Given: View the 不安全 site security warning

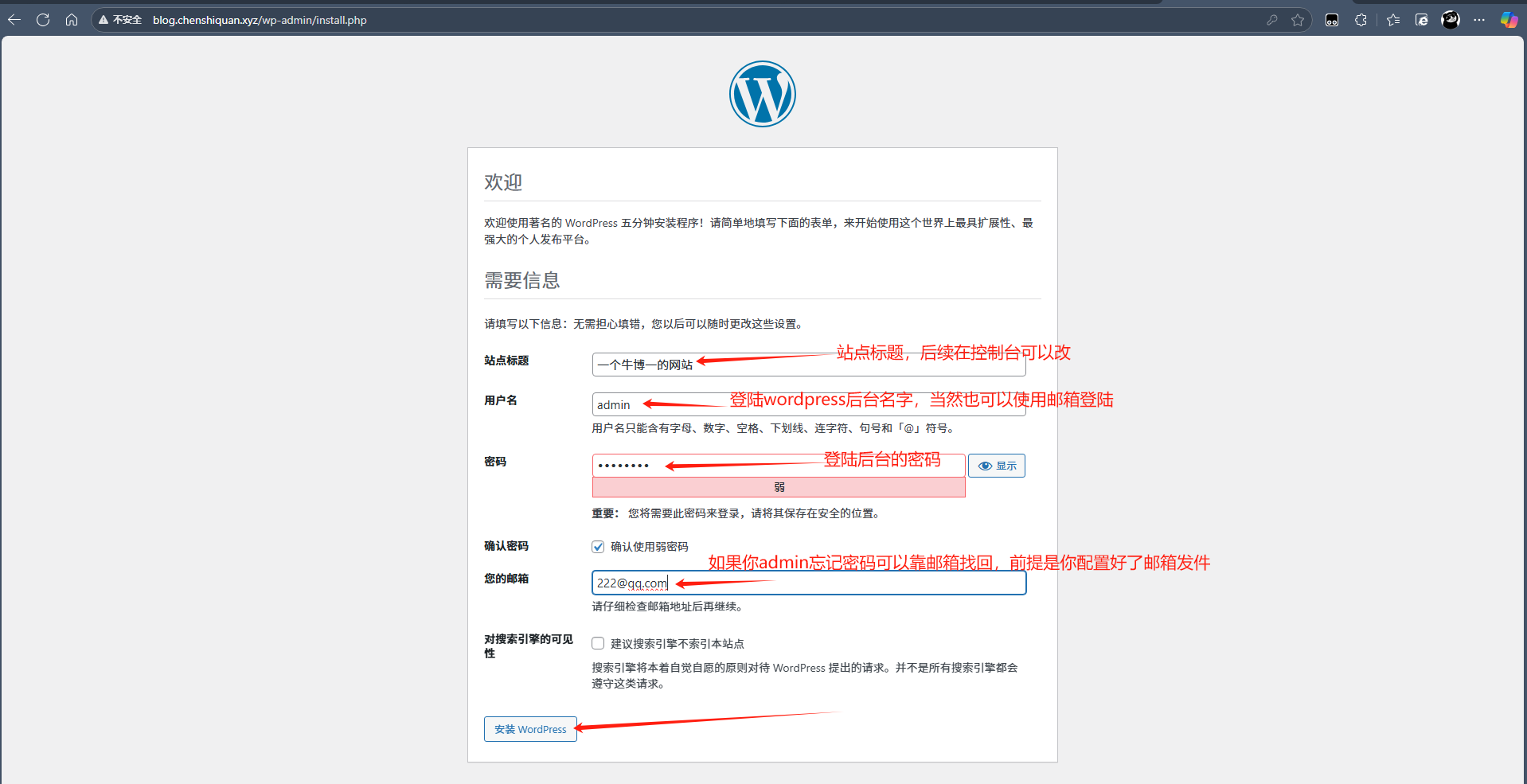Looking at the screenshot, I should click(119, 20).
